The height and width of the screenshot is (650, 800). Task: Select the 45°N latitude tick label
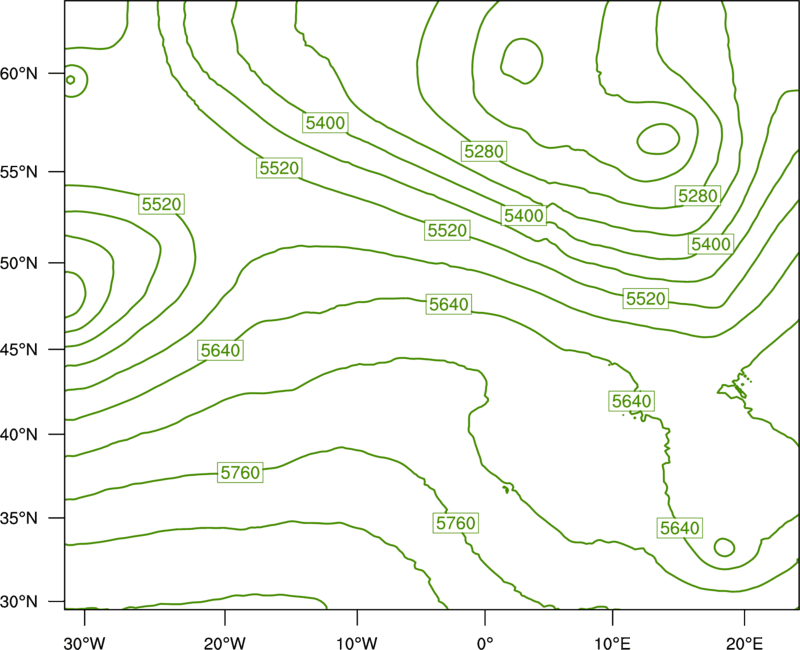coord(19,349)
